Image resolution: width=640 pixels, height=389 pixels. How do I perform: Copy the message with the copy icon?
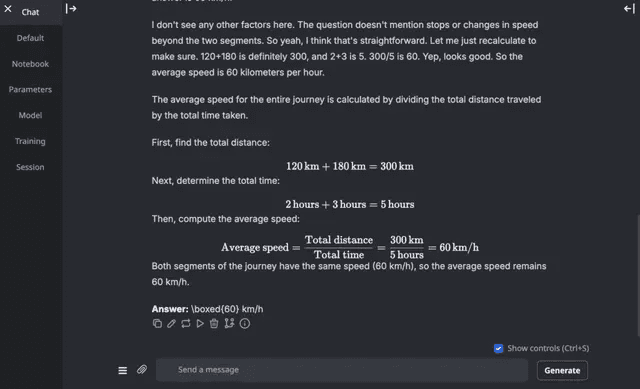157,324
